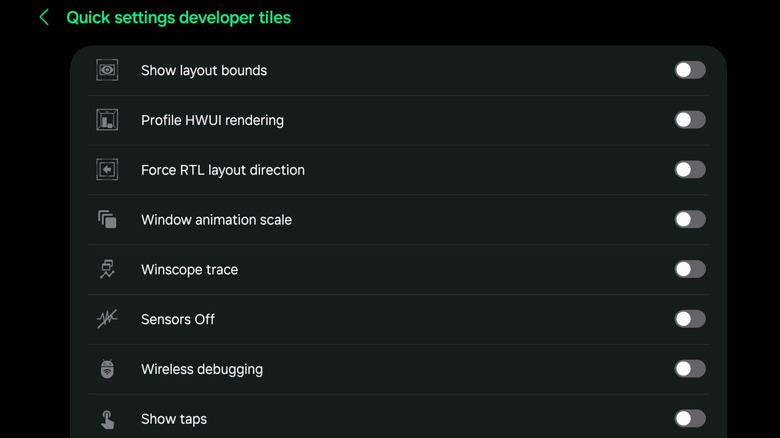Screen dimensions: 780x438
Task: Toggle Force RTL layout direction on
Action: (x=689, y=170)
